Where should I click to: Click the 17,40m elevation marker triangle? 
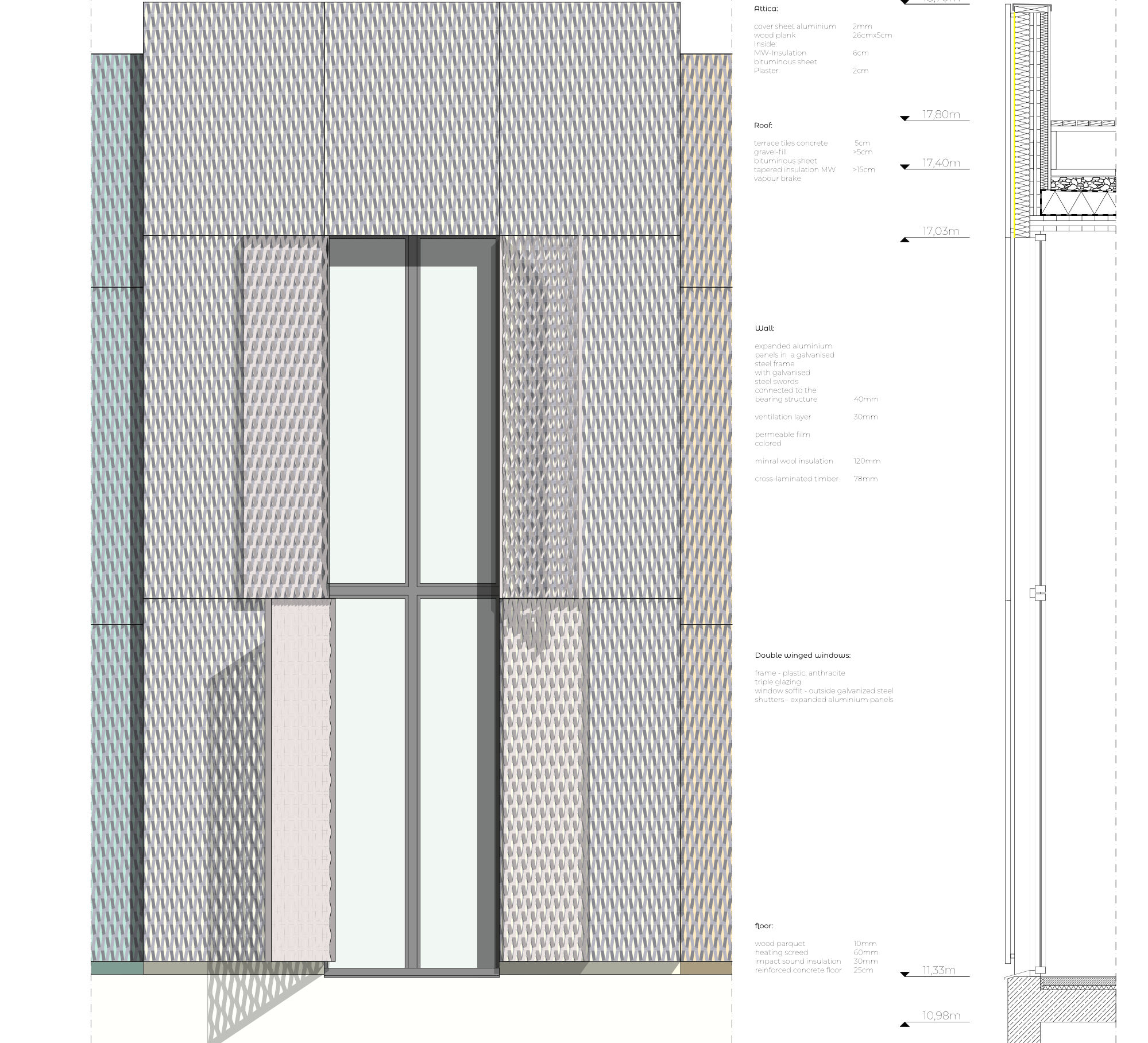pyautogui.click(x=905, y=166)
